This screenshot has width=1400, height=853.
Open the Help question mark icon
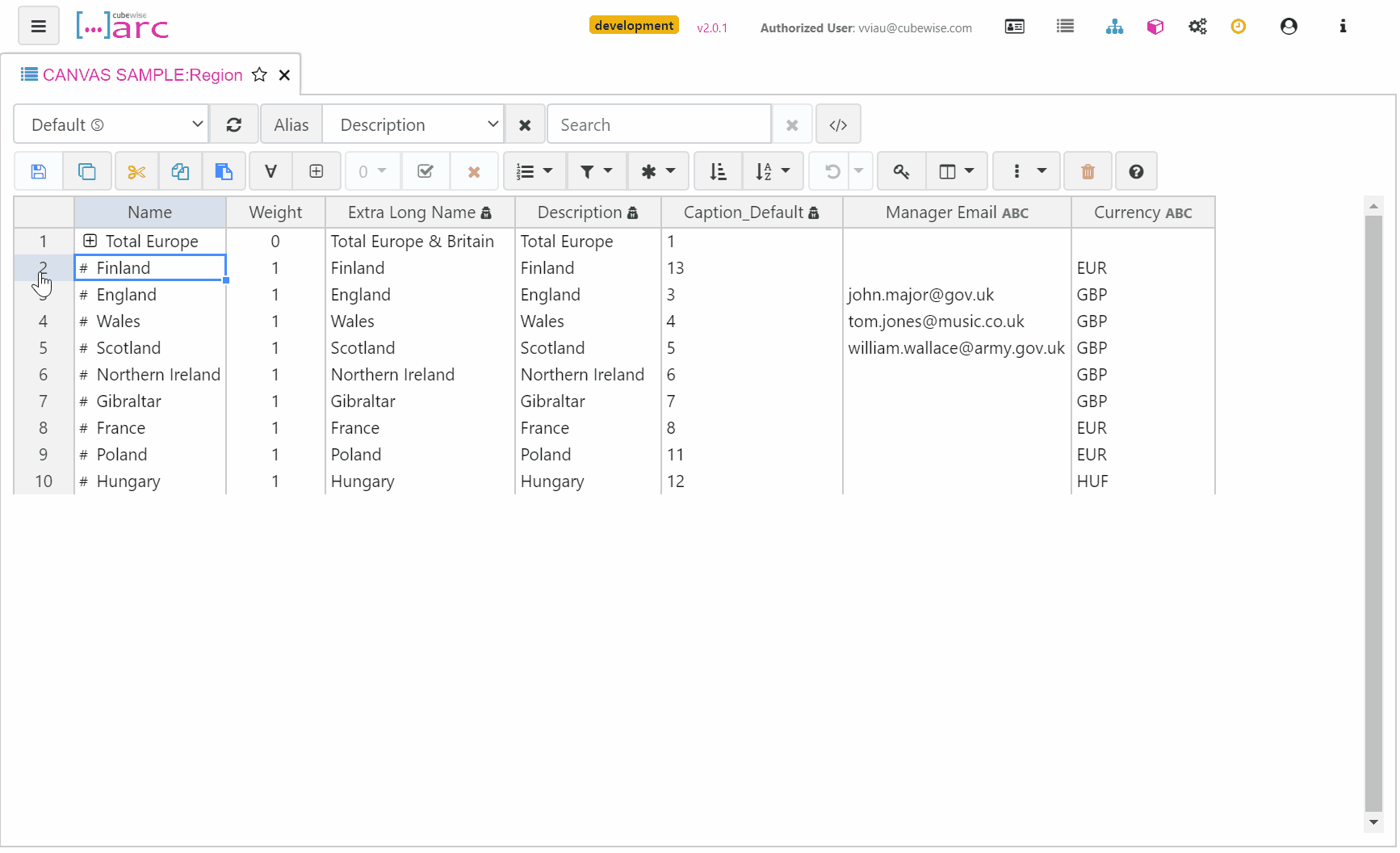(1136, 171)
